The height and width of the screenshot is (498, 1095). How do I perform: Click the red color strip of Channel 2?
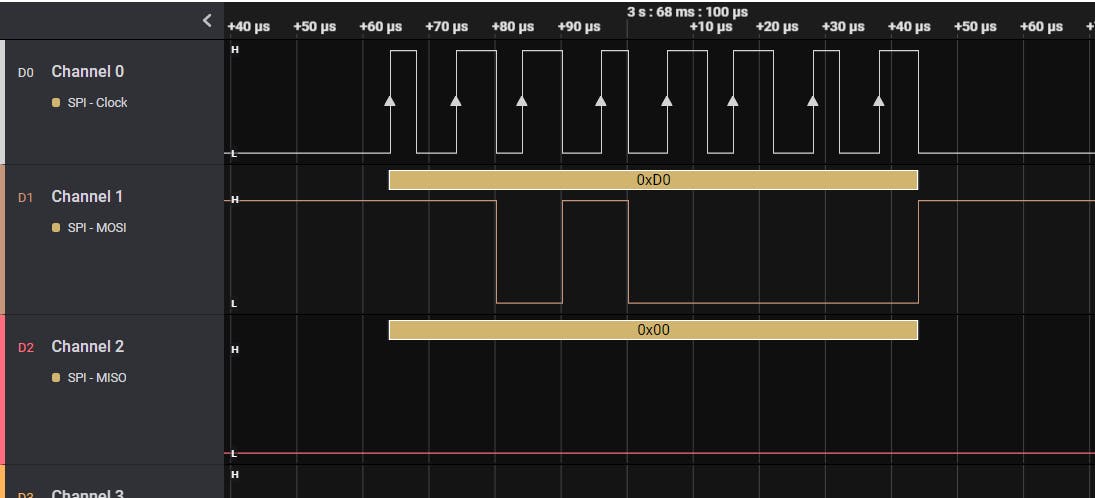[2, 389]
